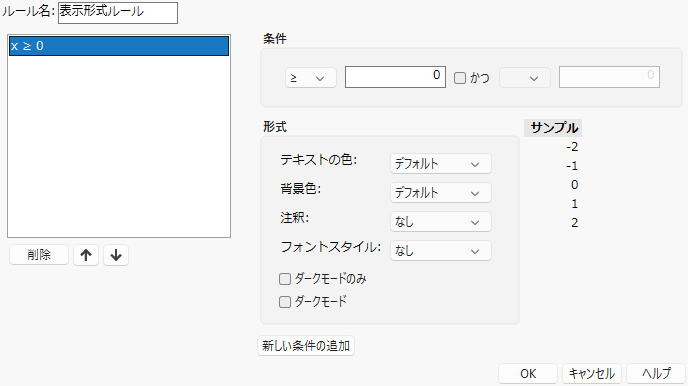Click the ルール名 text field
688x386 pixels.
[118, 13]
